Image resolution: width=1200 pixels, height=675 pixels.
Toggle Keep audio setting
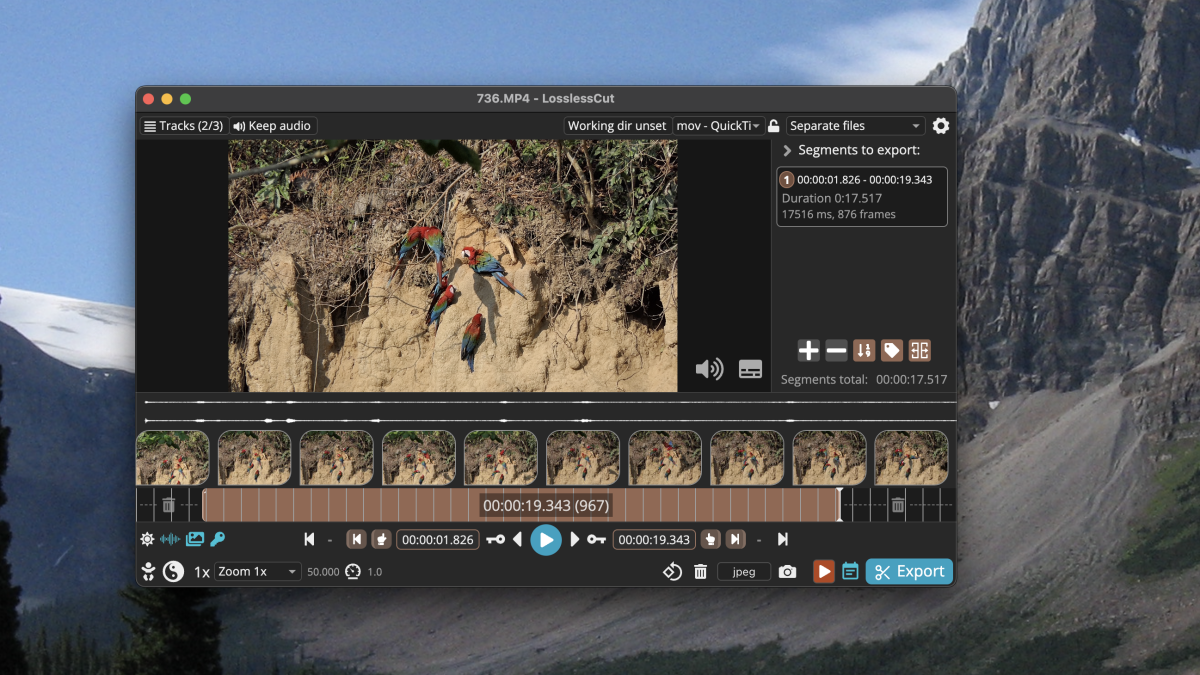(273, 126)
